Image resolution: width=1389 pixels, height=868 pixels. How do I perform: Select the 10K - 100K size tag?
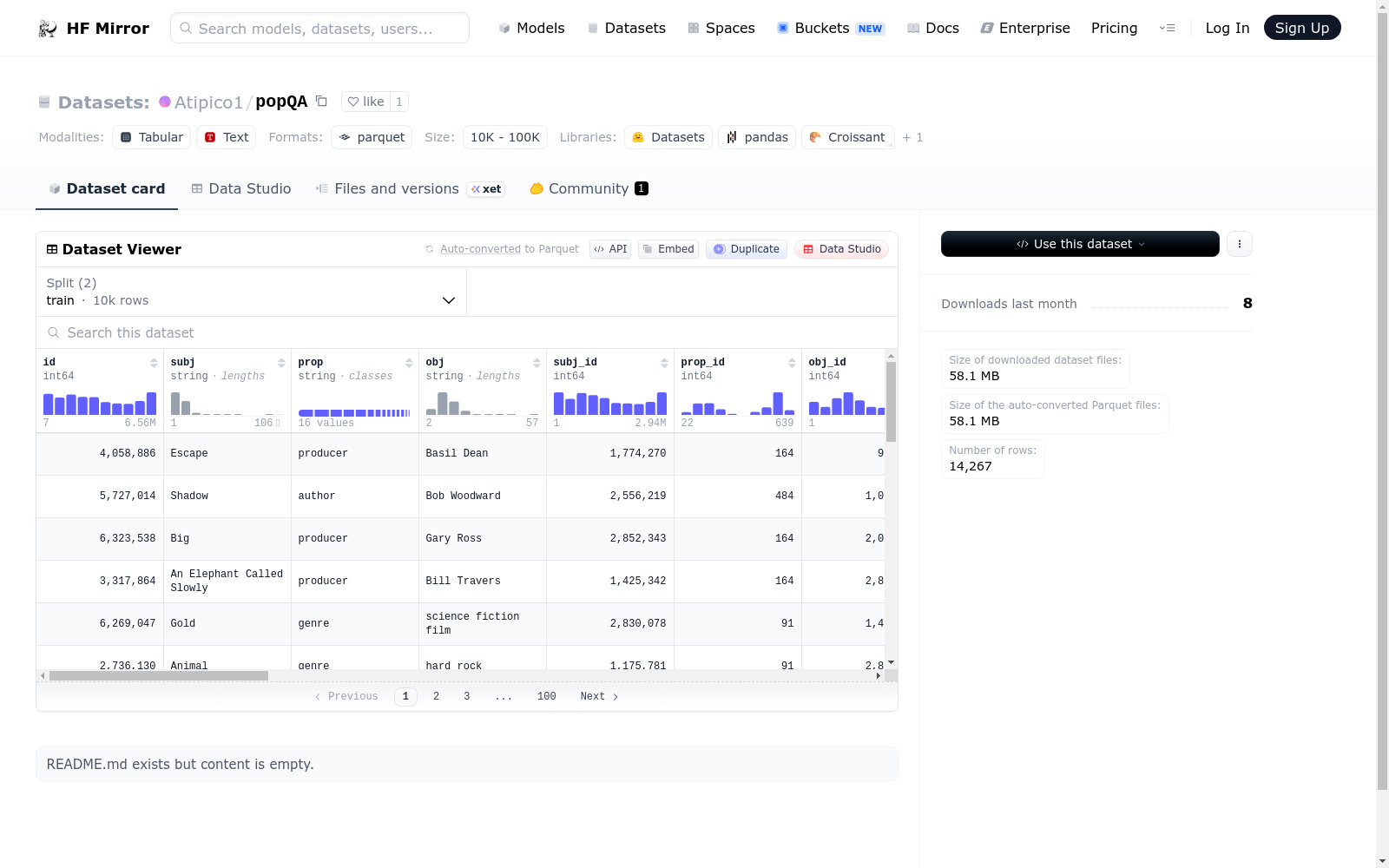coord(505,137)
